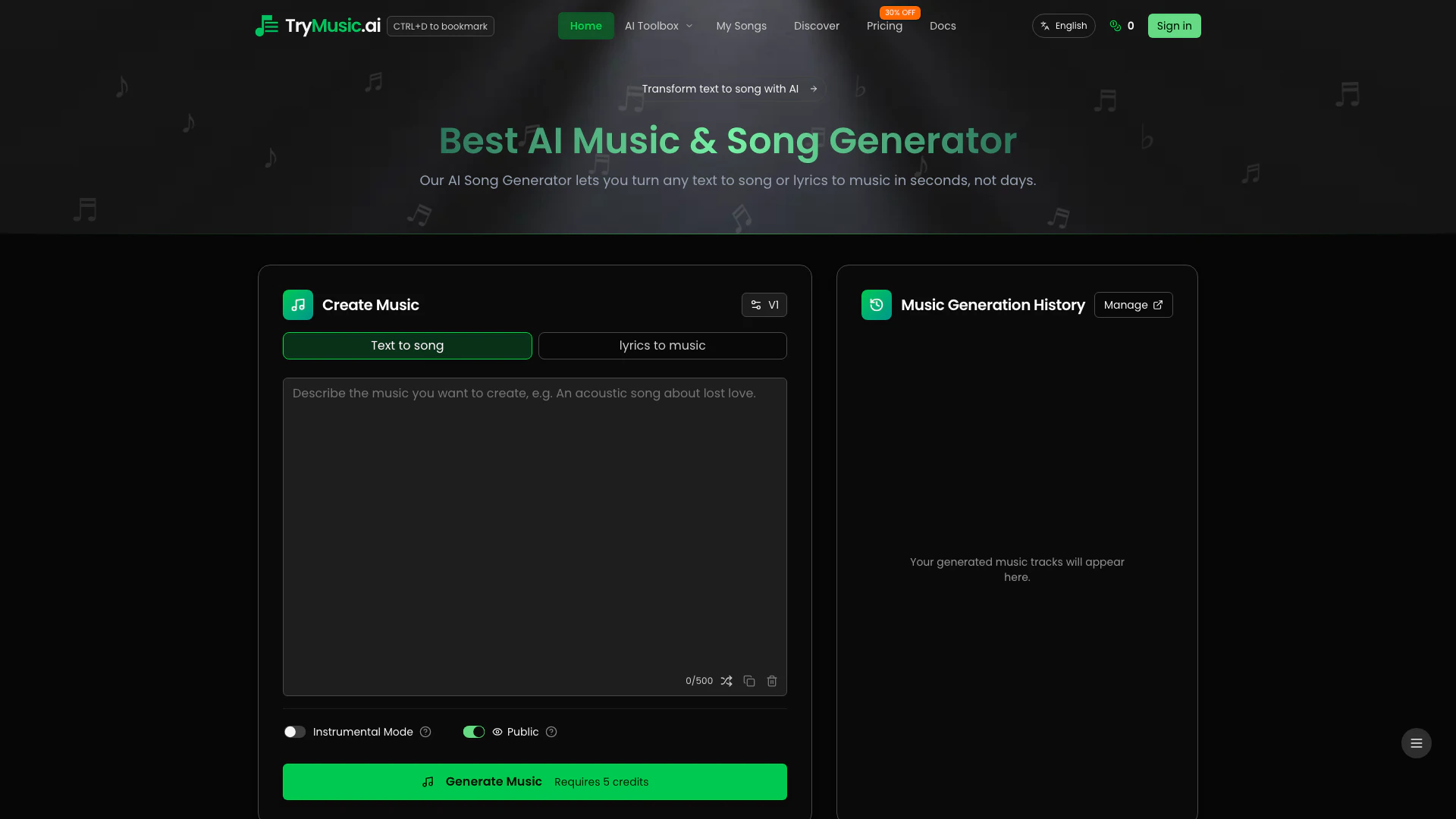Click the Public option help icon
Image resolution: width=1456 pixels, height=819 pixels.
point(551,732)
